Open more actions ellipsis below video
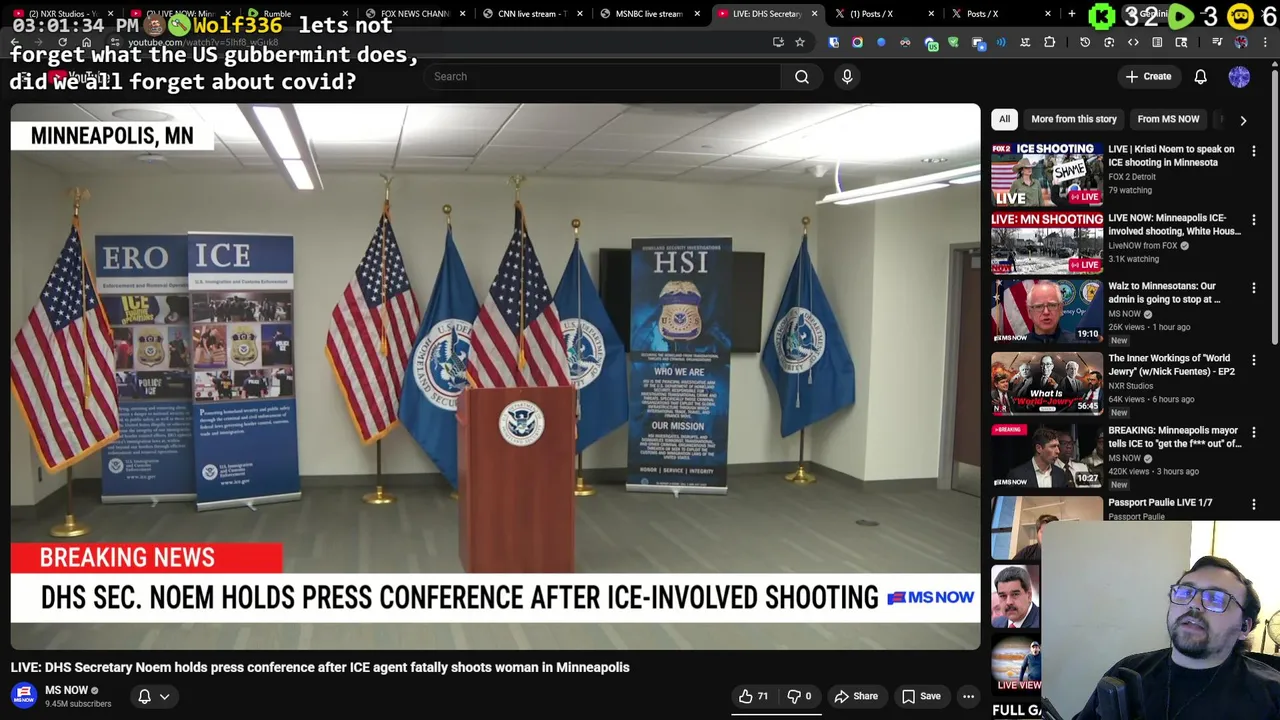Image resolution: width=1280 pixels, height=720 pixels. pyautogui.click(x=968, y=696)
